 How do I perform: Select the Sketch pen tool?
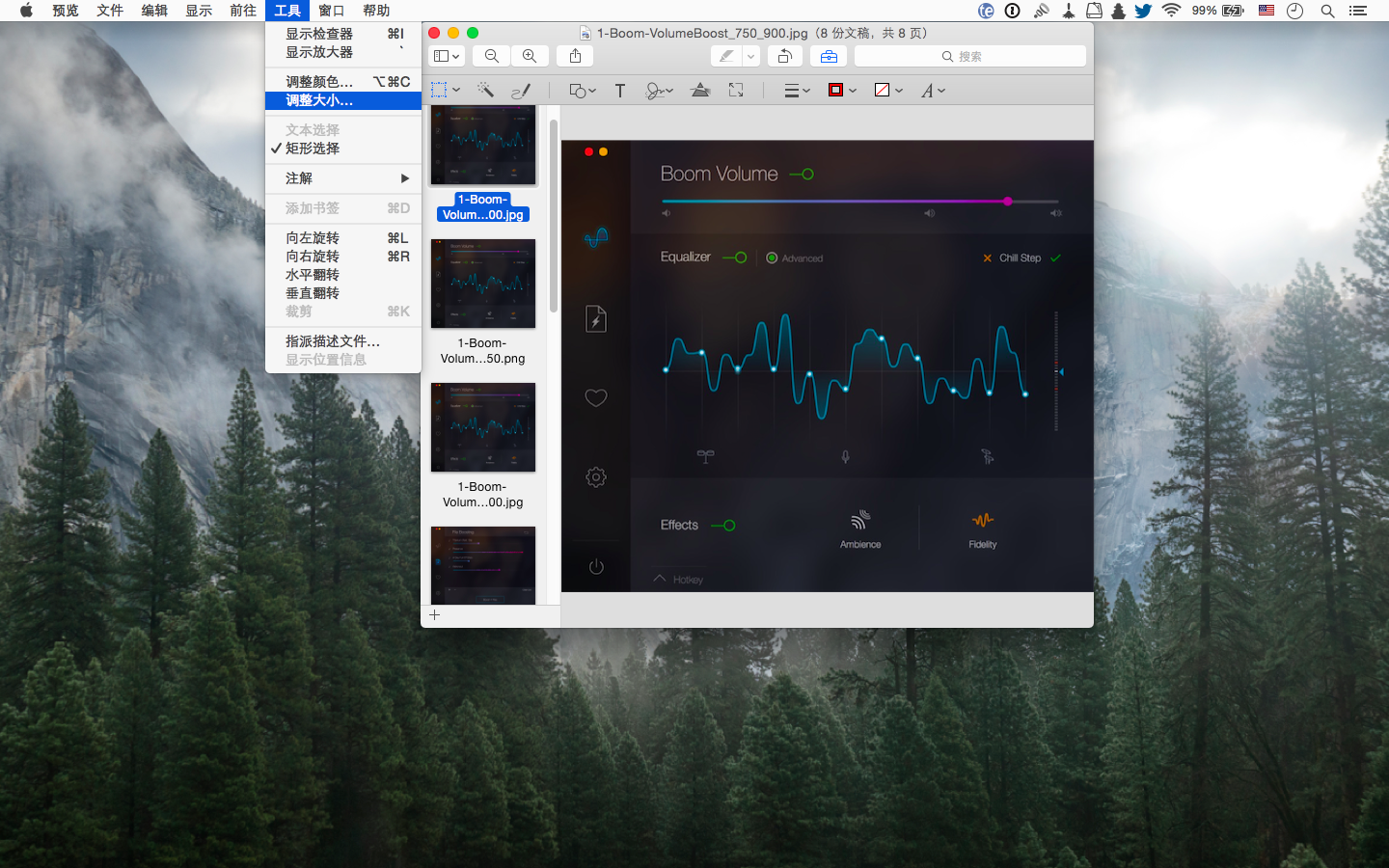coord(521,90)
